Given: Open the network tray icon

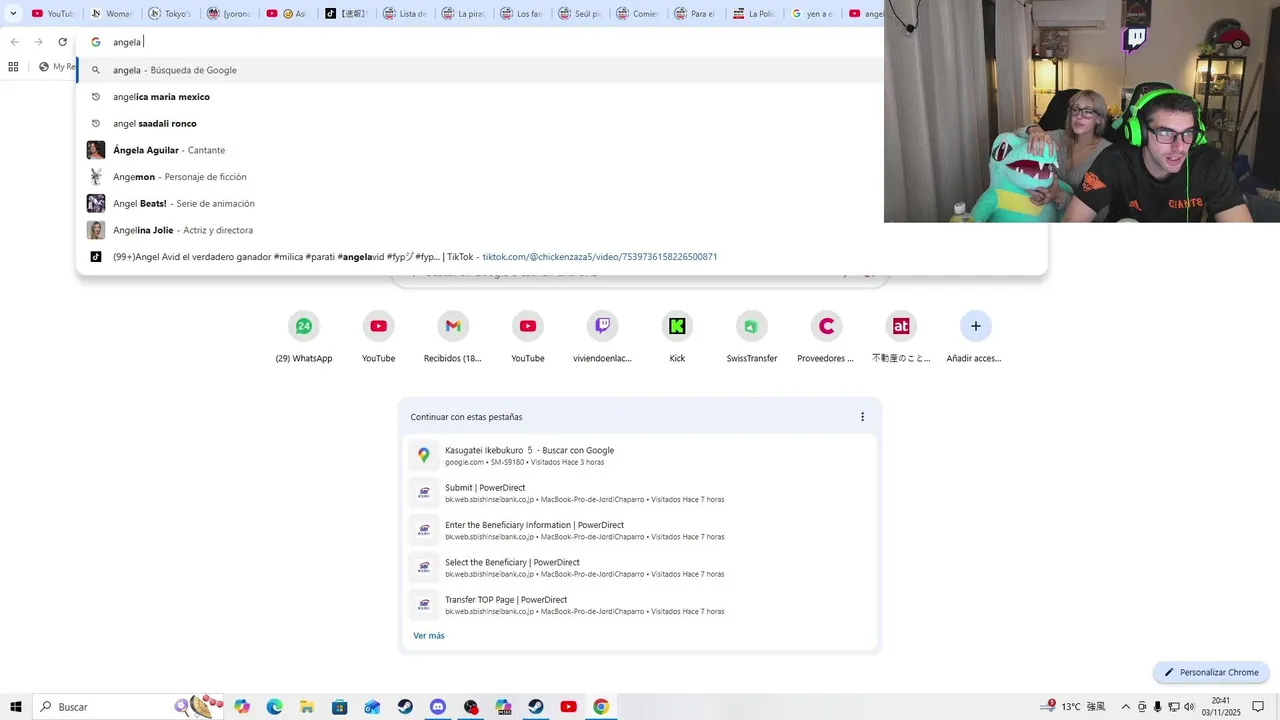Looking at the screenshot, I should pyautogui.click(x=1174, y=707).
